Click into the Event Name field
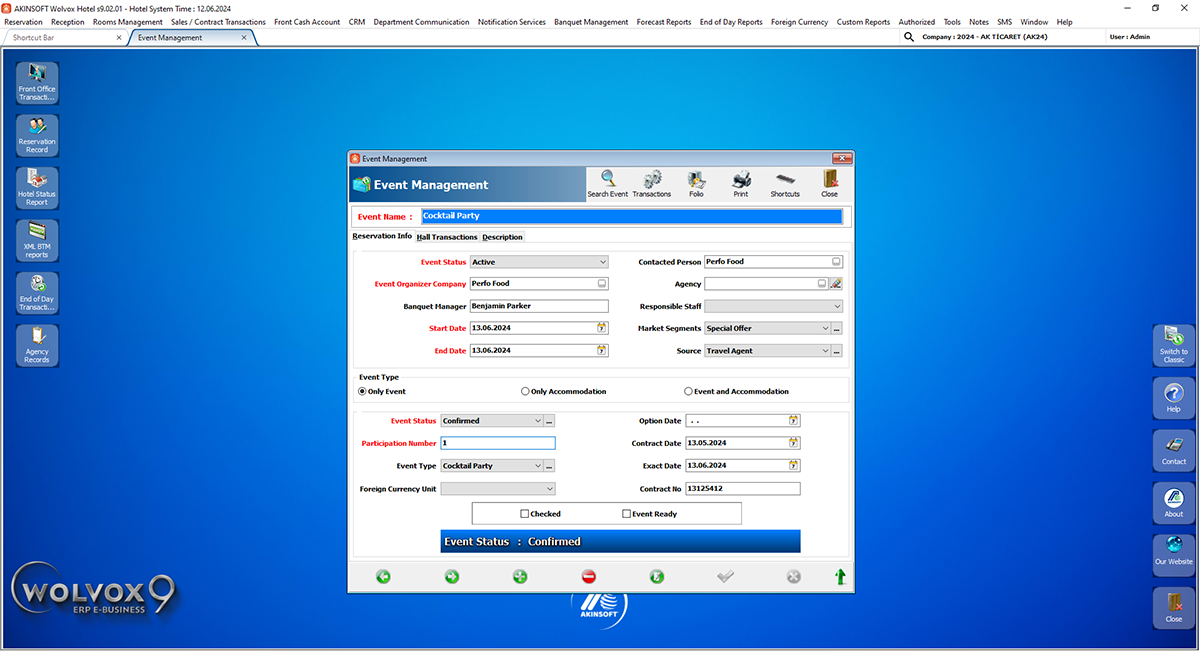The height and width of the screenshot is (653, 1200). [x=631, y=216]
